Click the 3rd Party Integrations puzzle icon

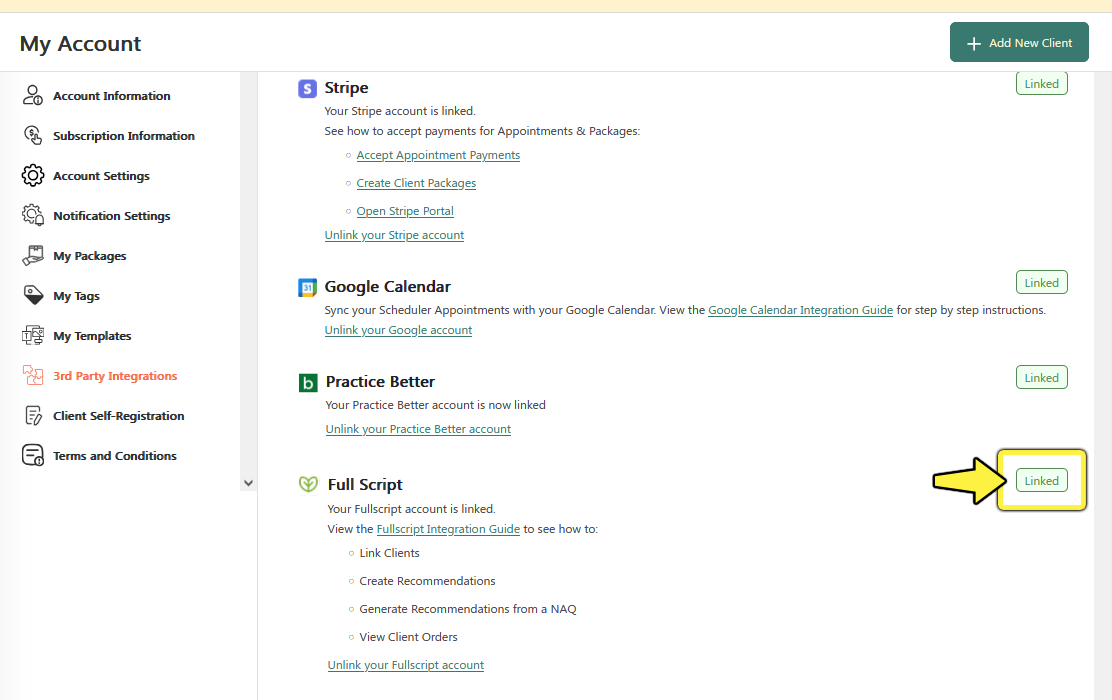pyautogui.click(x=33, y=375)
